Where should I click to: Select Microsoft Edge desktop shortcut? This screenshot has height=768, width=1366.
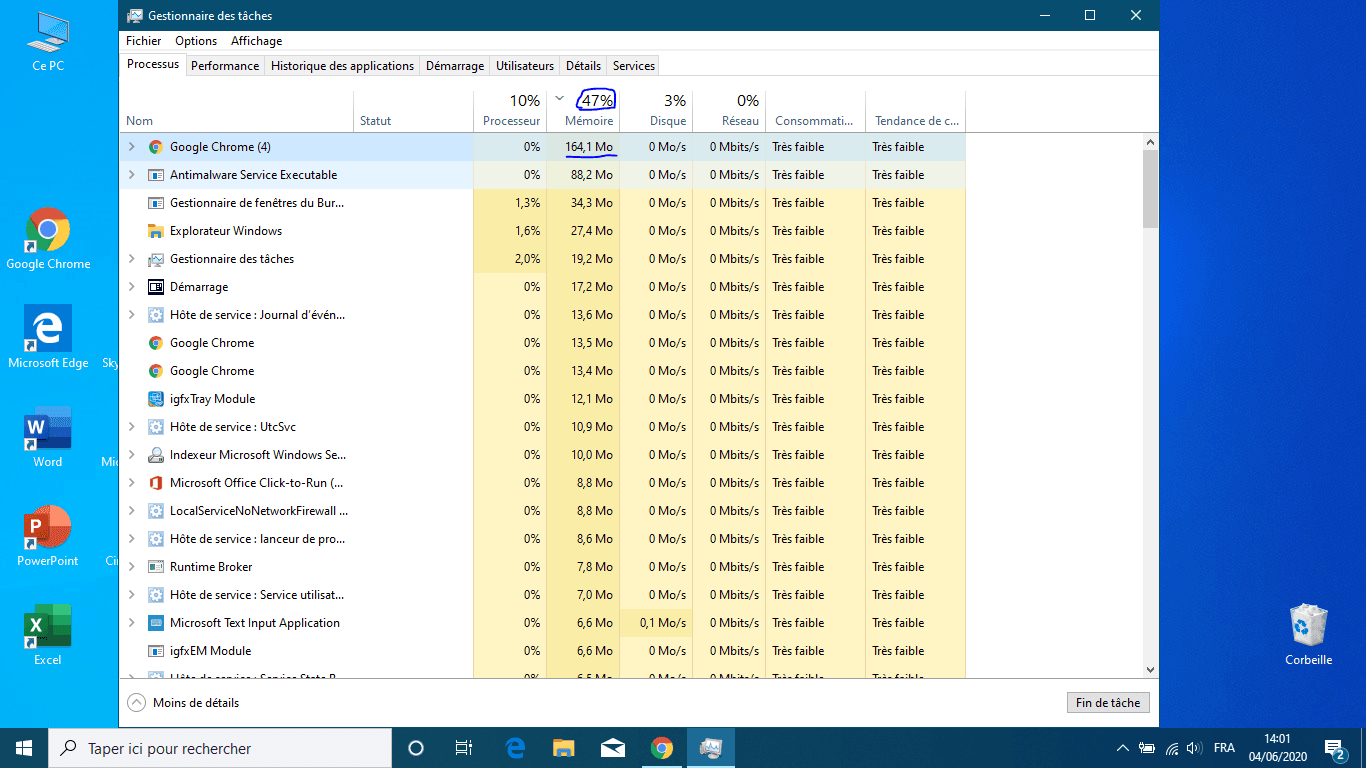(x=48, y=337)
